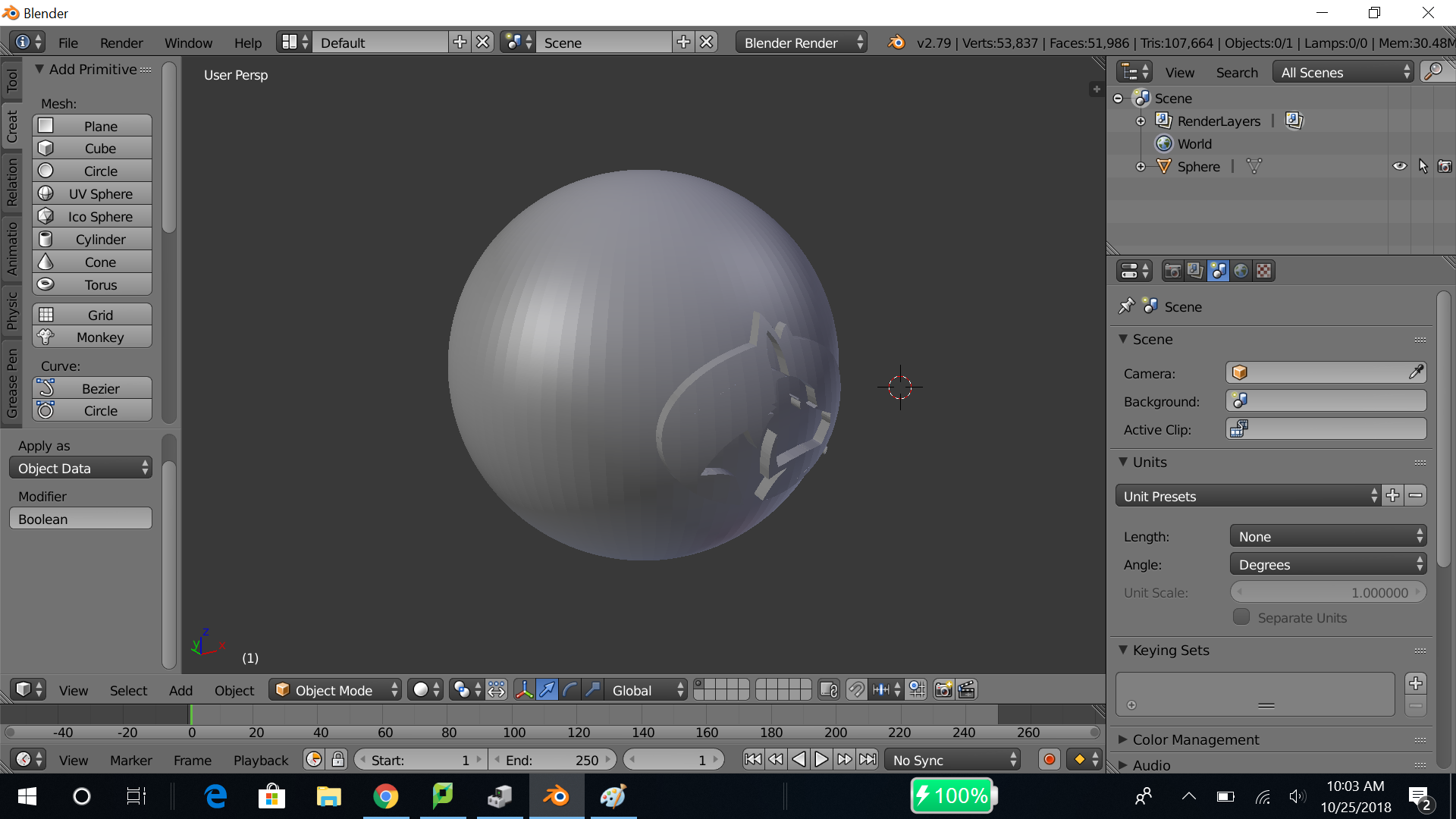Toggle Sphere visibility eye in outliner
Screen dimensions: 1456x819
(x=1399, y=166)
